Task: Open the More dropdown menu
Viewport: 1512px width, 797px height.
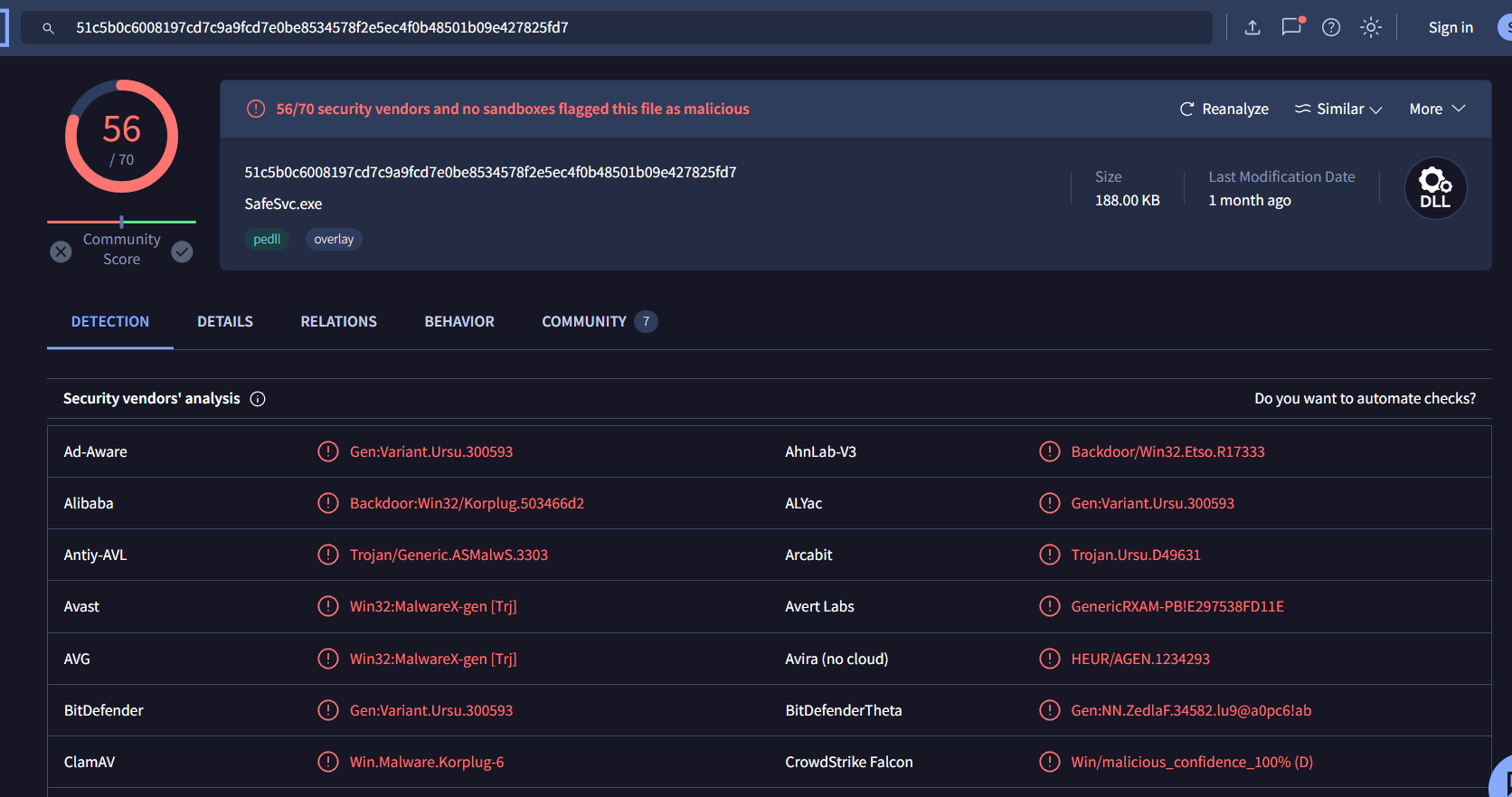Action: [1436, 109]
